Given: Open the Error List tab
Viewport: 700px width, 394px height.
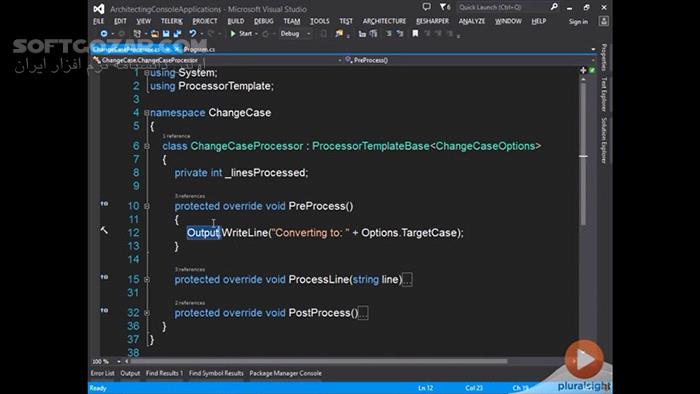Looking at the screenshot, I should coord(103,373).
